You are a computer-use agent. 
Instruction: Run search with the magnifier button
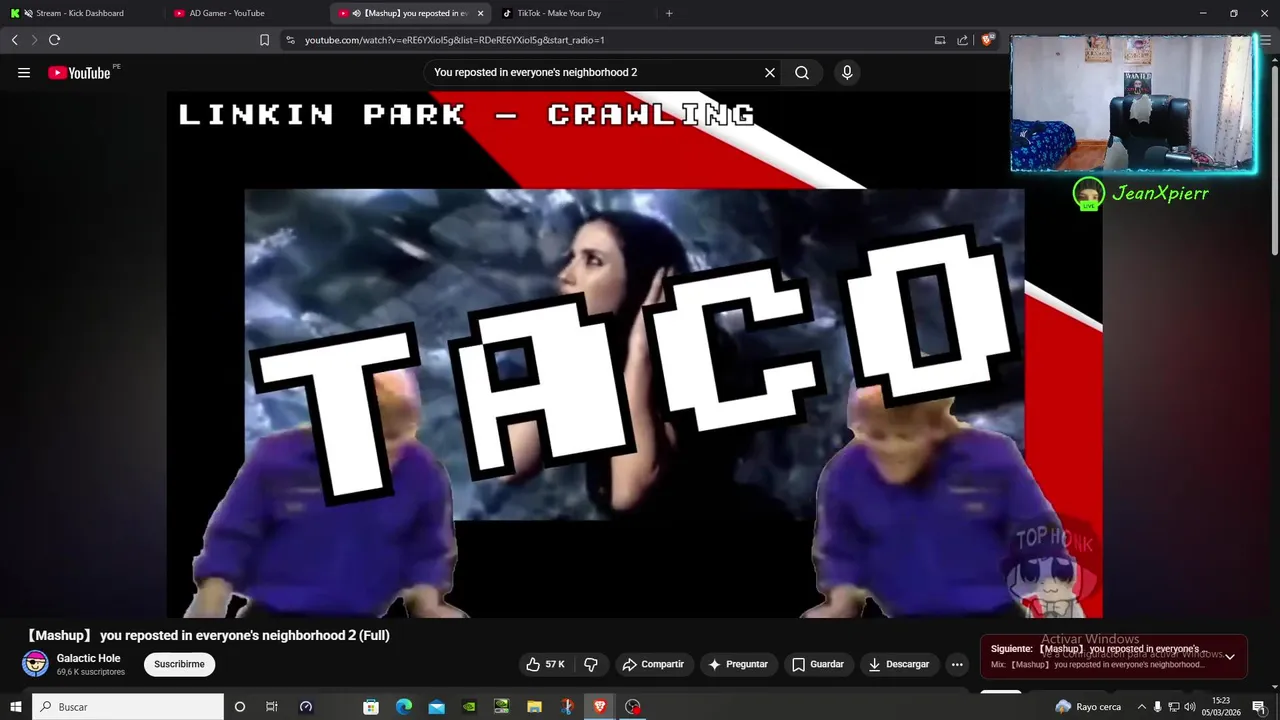click(x=802, y=72)
